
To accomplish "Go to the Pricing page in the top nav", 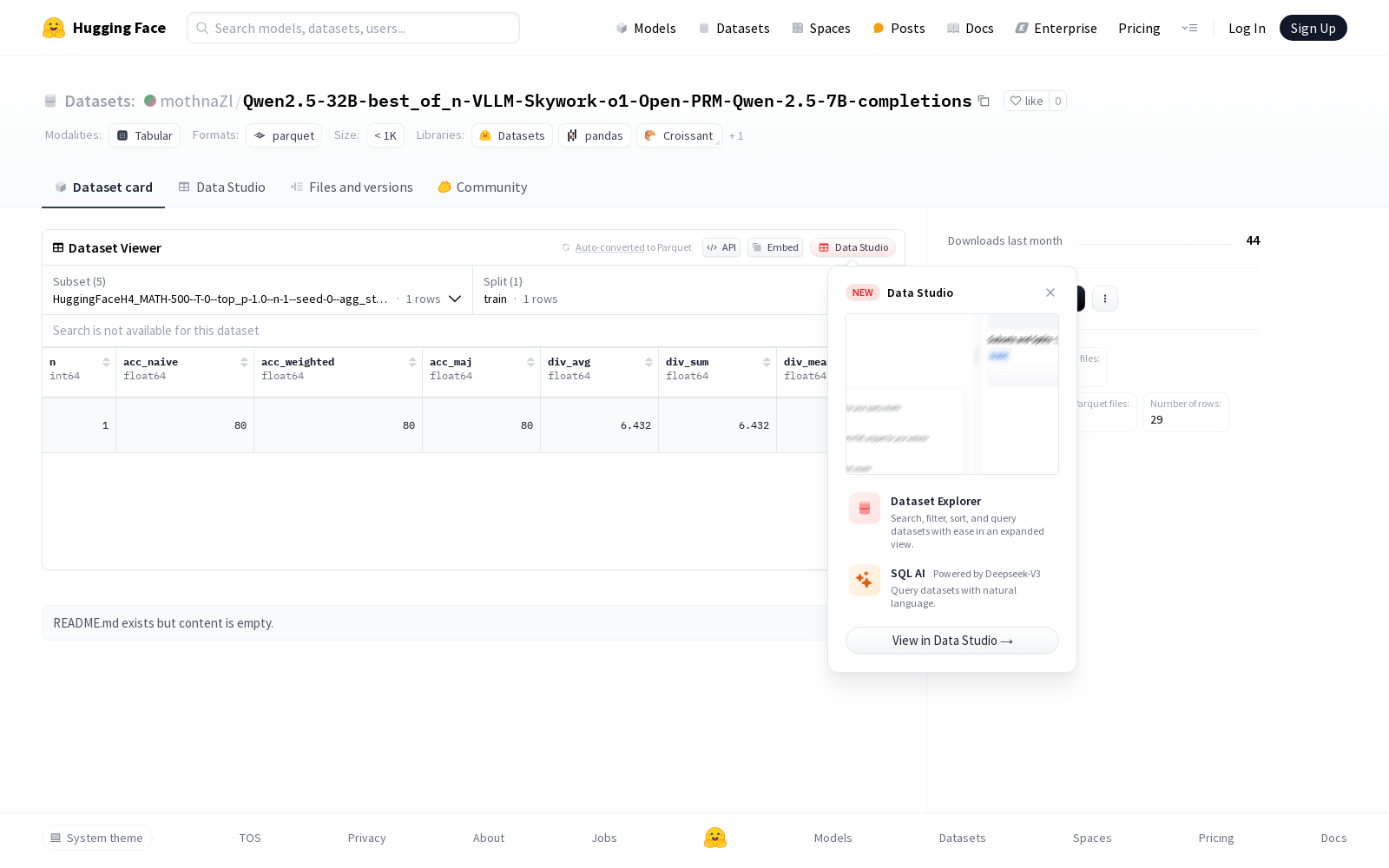I will tap(1139, 28).
